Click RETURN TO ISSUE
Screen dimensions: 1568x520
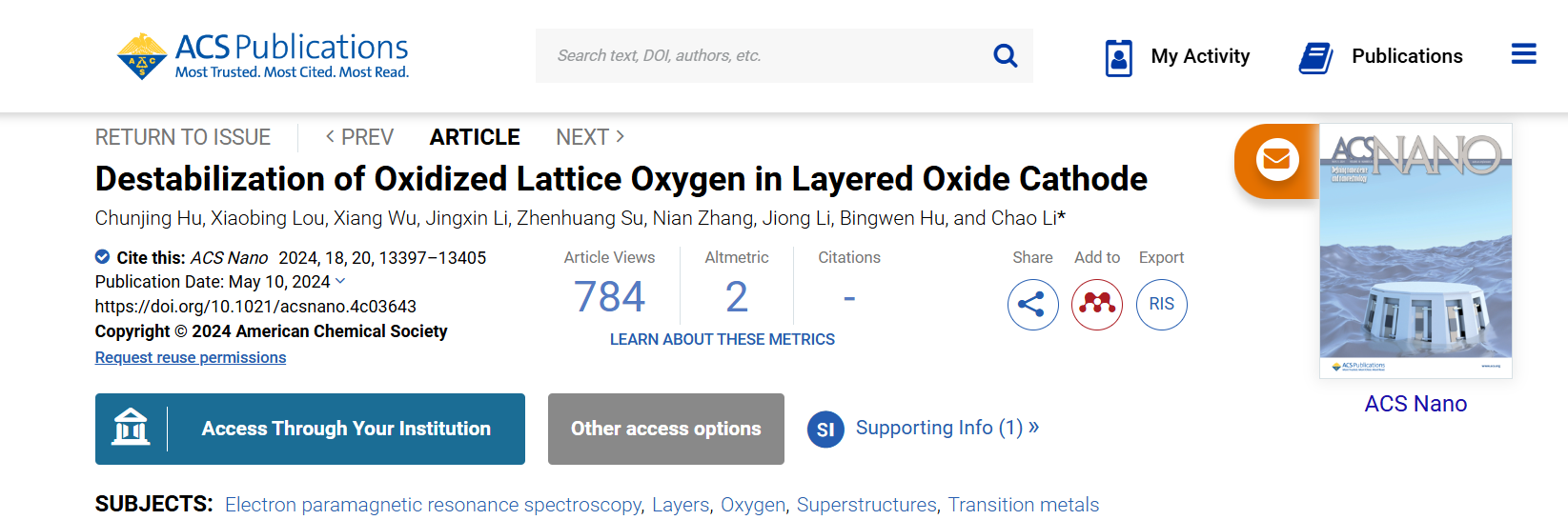tap(183, 137)
